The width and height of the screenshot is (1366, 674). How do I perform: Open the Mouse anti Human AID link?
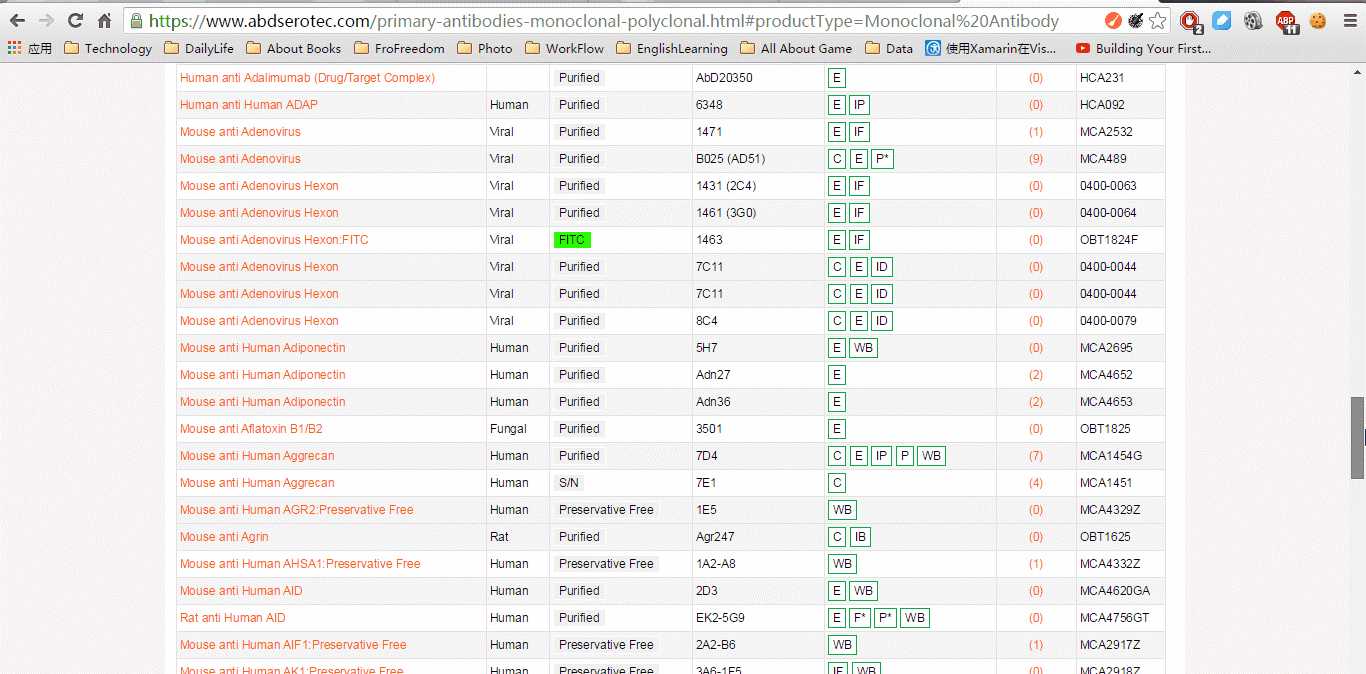pos(241,591)
